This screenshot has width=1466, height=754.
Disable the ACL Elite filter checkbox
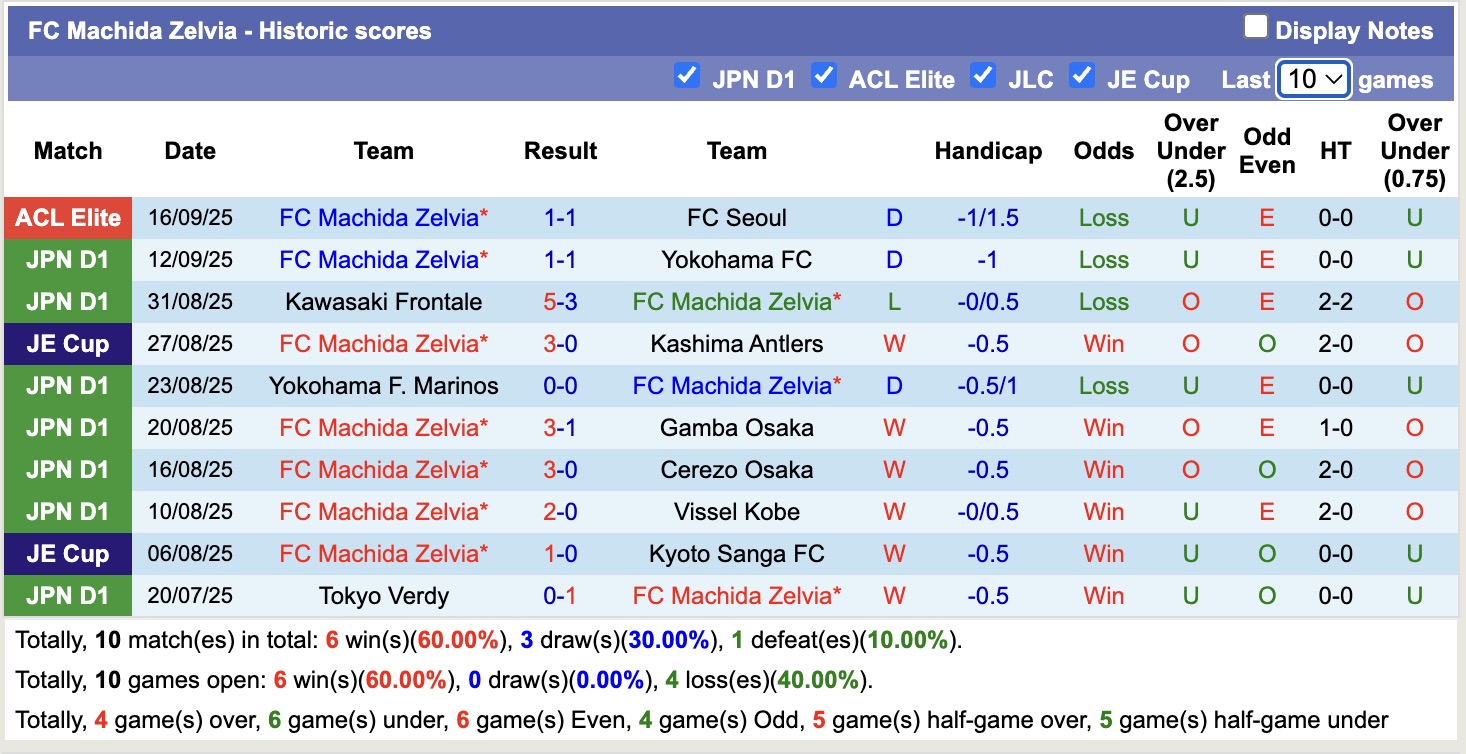(825, 75)
